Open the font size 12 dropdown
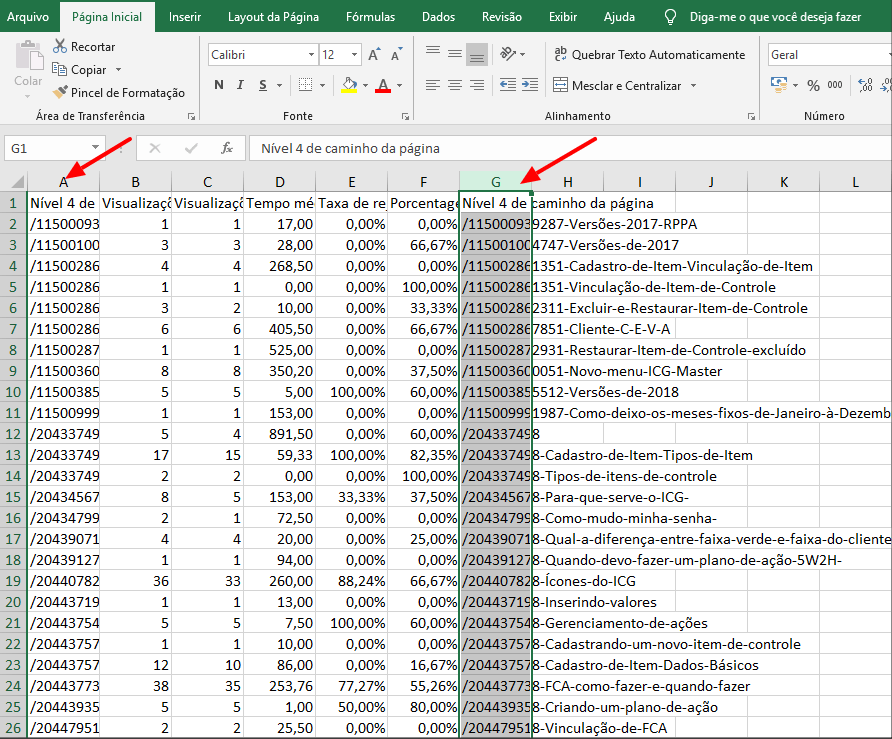This screenshot has height=739, width=892. [x=354, y=55]
